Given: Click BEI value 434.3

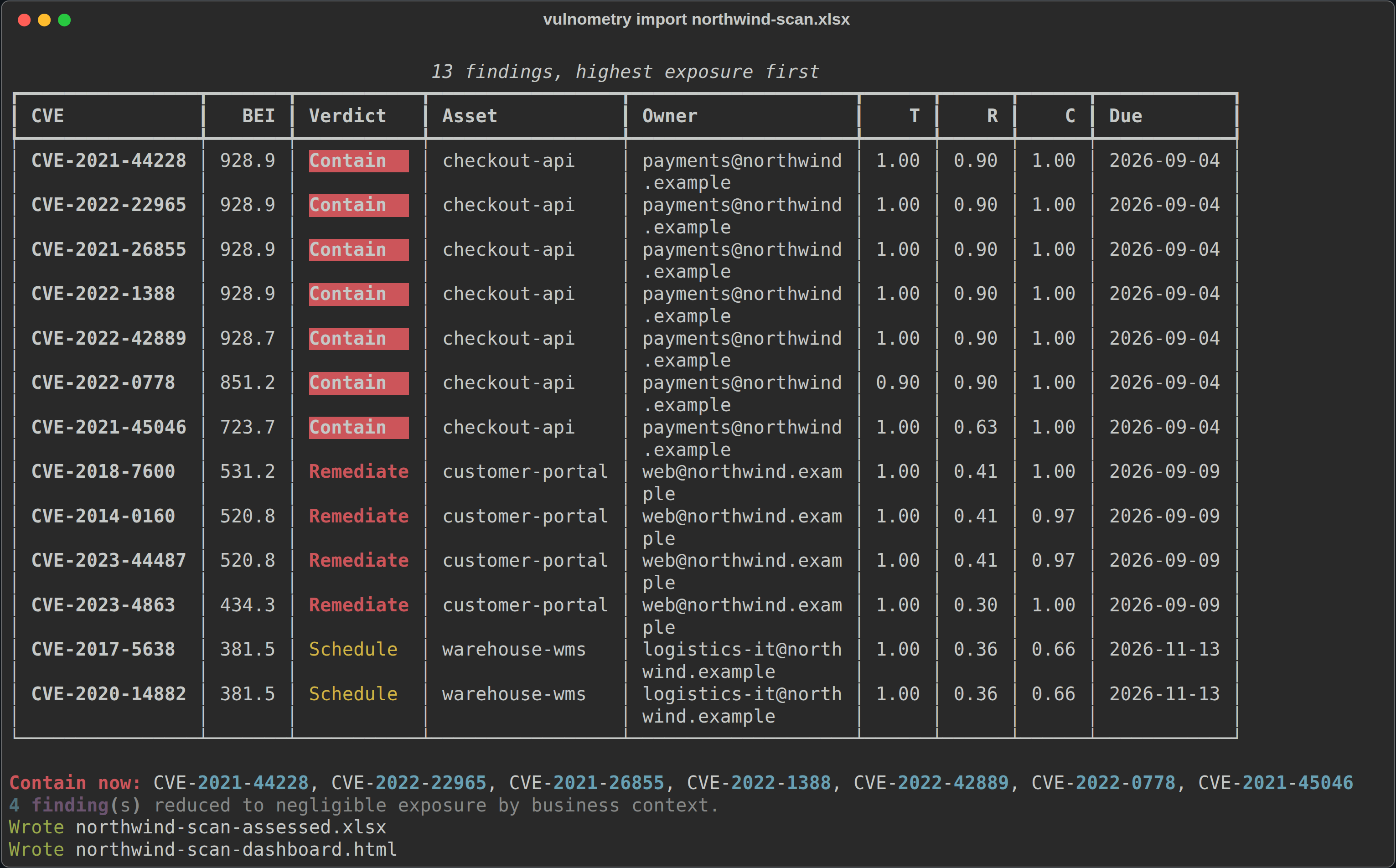Looking at the screenshot, I should (x=248, y=606).
